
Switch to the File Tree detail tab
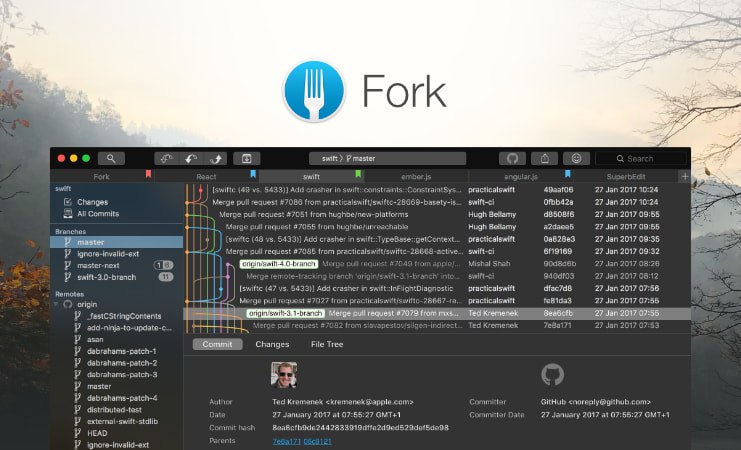click(327, 344)
